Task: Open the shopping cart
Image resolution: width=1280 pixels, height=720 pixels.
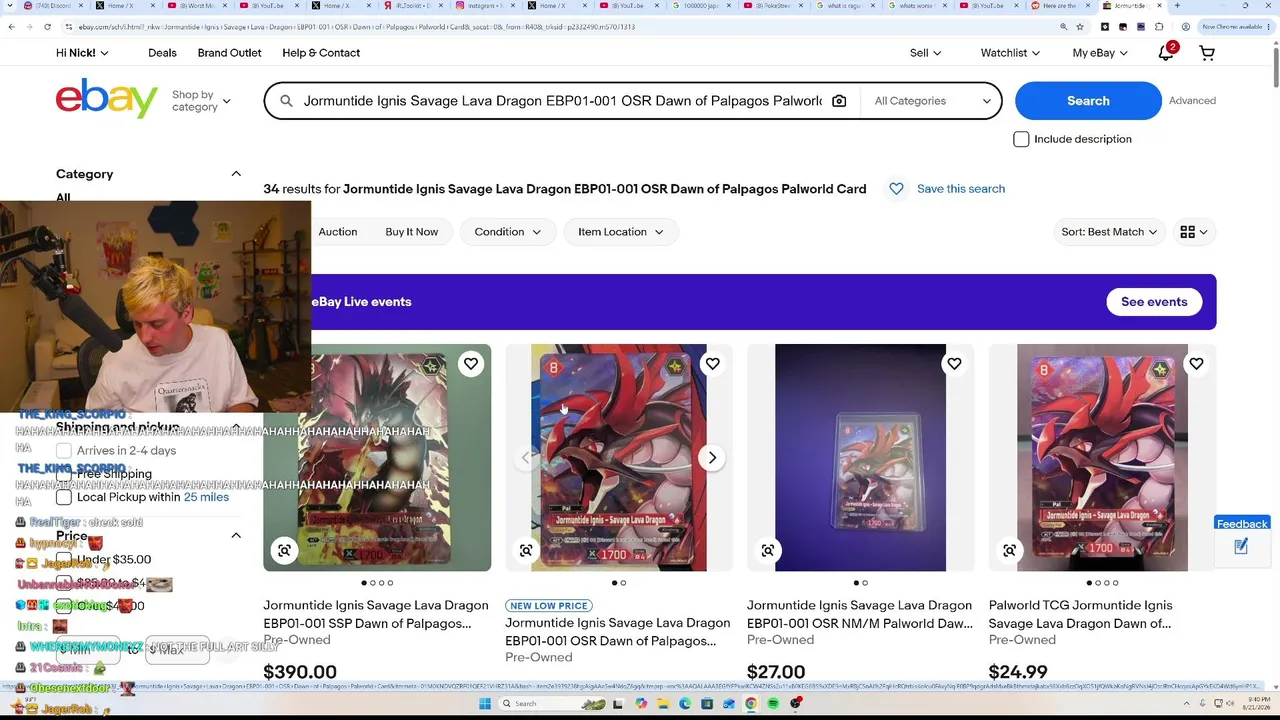Action: coord(1207,53)
